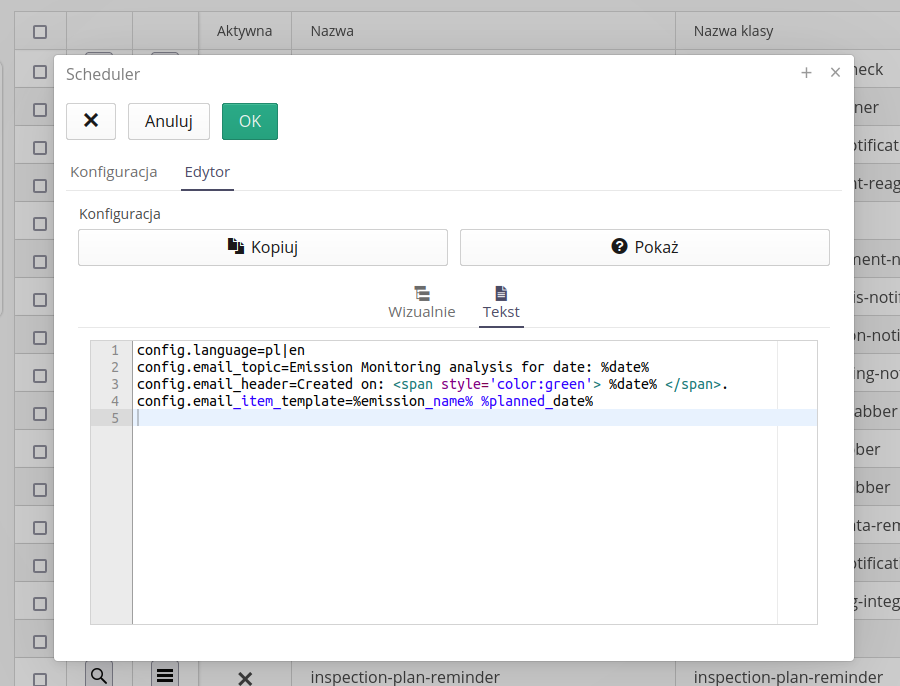Open the Tekst view tab

501,302
